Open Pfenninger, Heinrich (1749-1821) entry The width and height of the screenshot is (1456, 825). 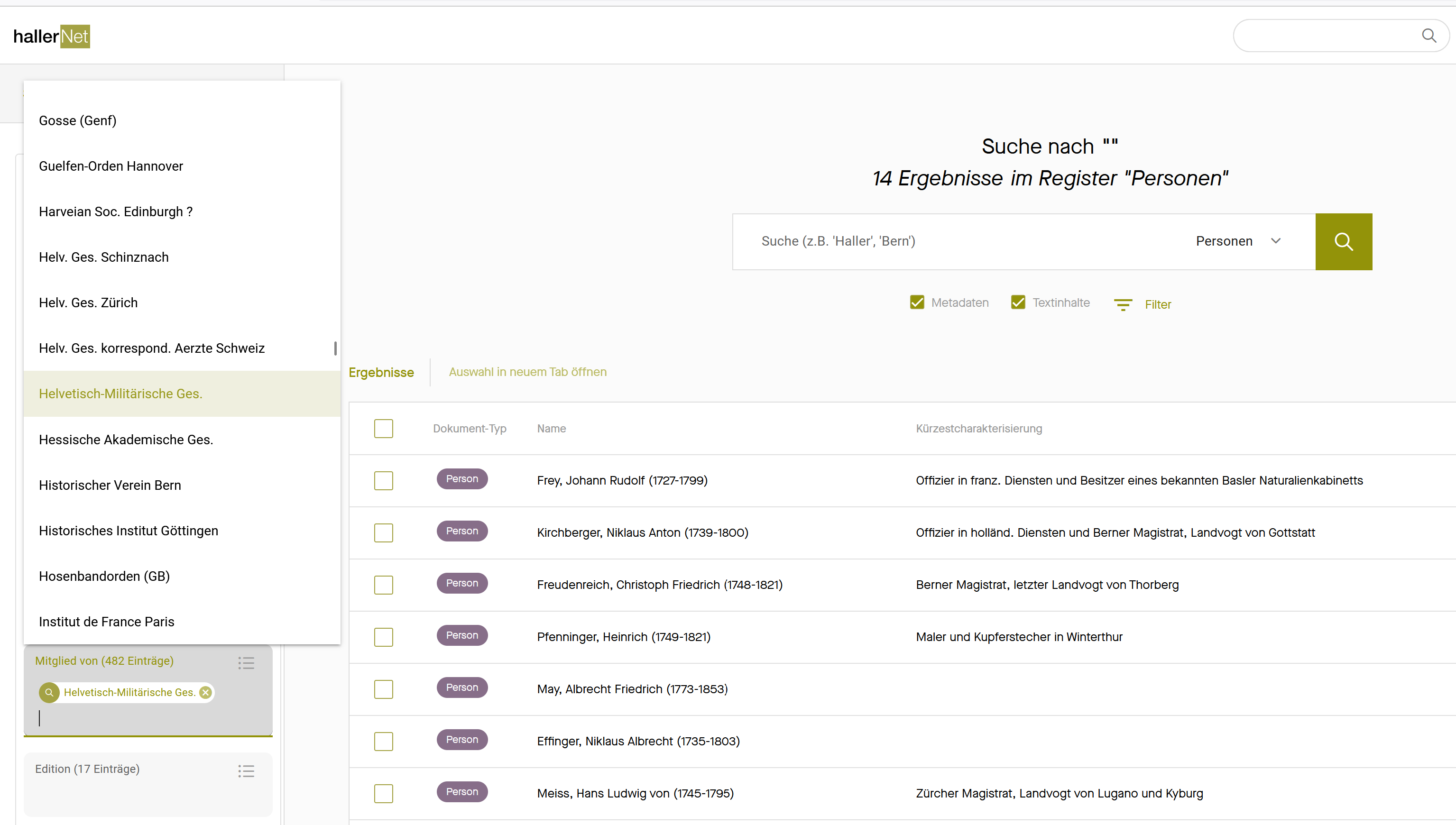pyautogui.click(x=624, y=637)
